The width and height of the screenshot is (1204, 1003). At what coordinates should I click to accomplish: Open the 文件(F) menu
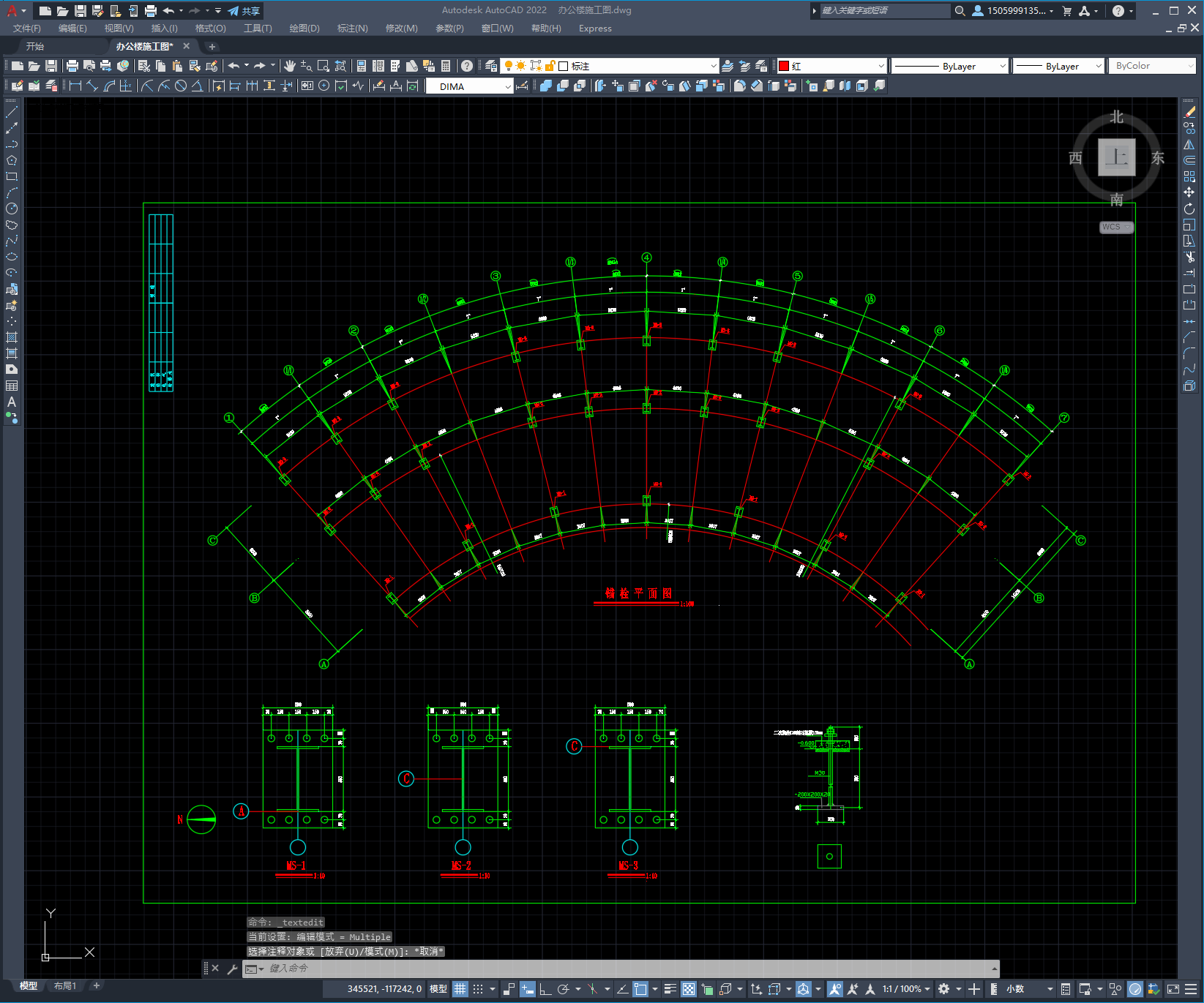point(27,29)
